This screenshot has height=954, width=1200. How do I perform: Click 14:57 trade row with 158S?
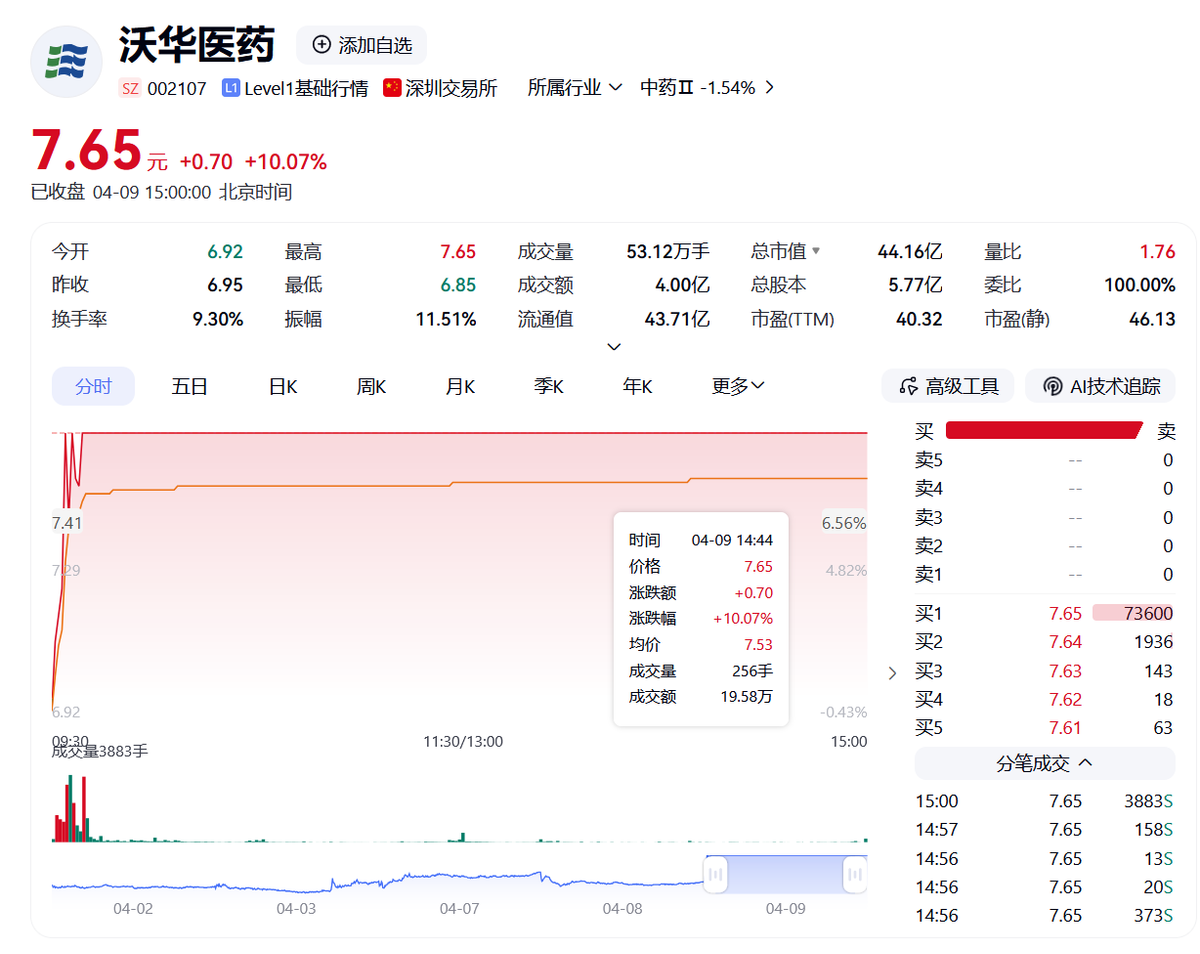coord(1045,829)
